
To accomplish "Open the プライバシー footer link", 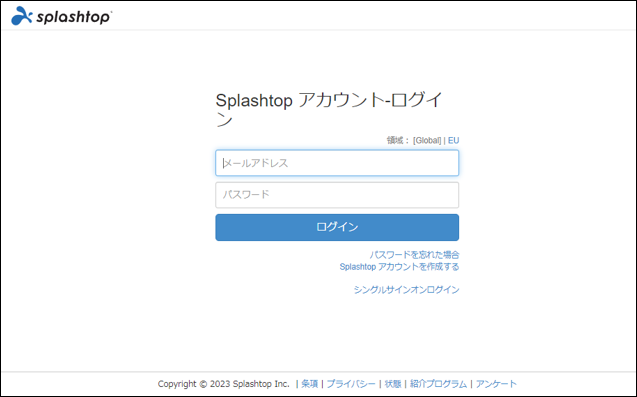I will click(351, 384).
